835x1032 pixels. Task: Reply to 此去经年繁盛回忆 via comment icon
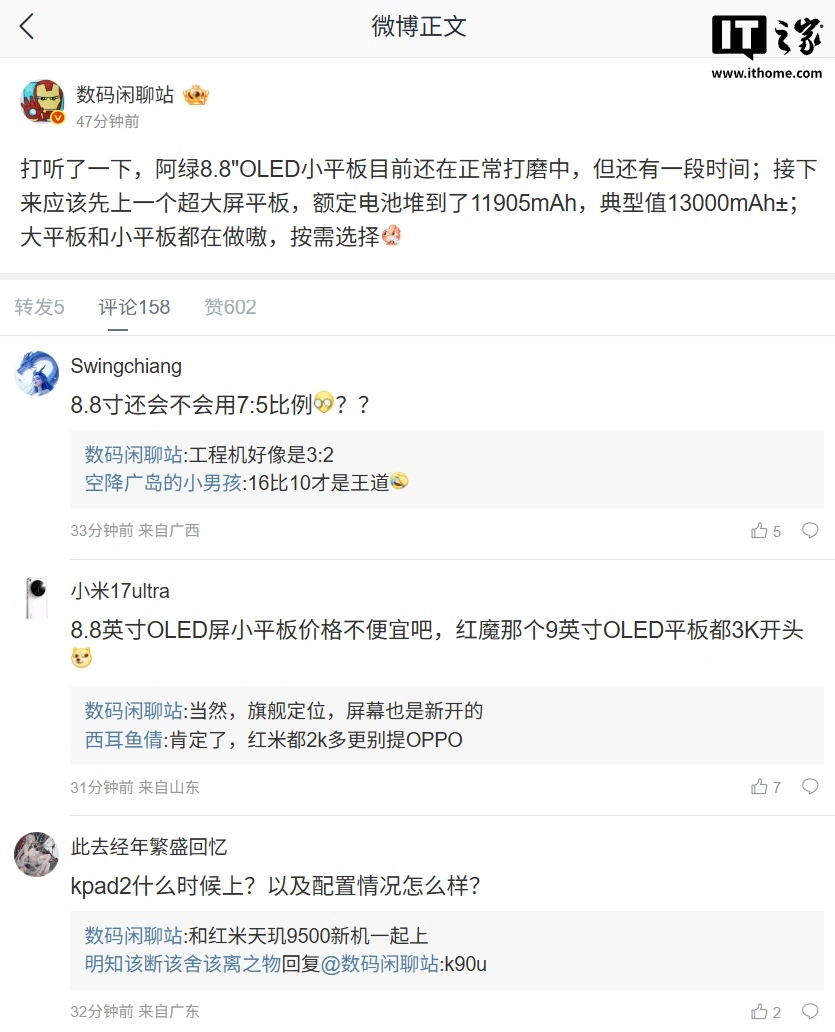click(x=810, y=1011)
